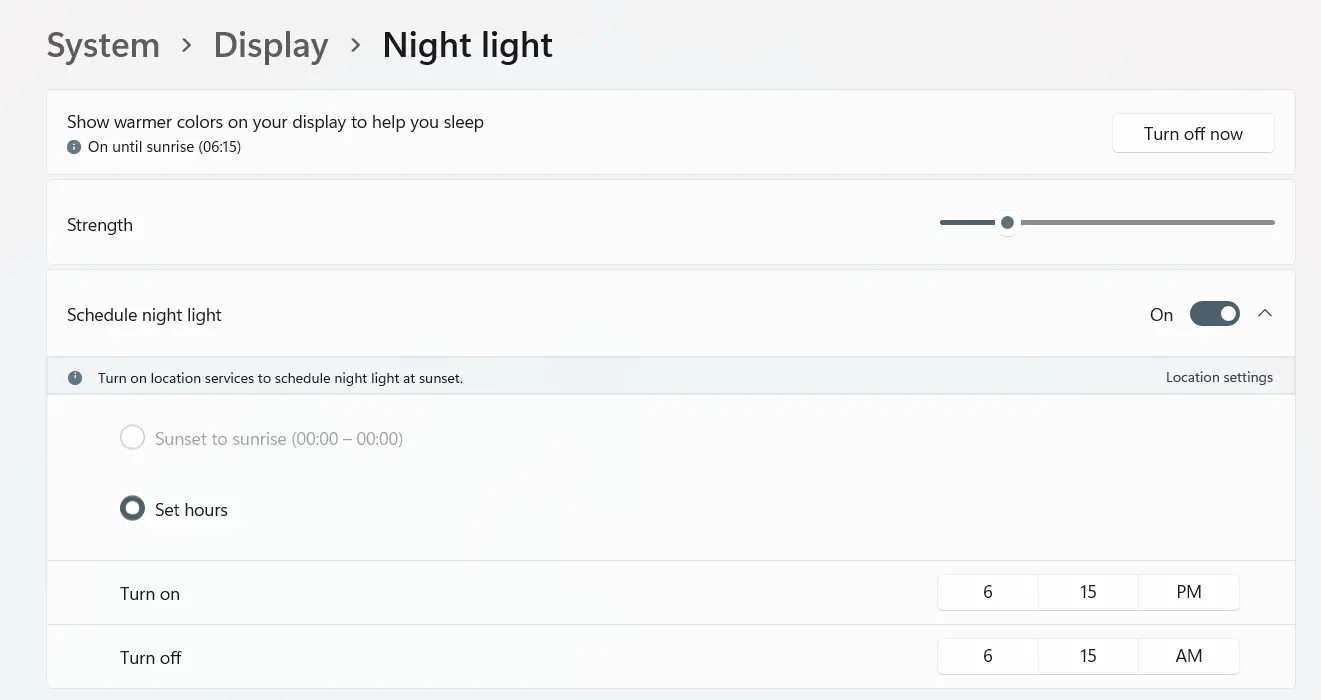This screenshot has width=1321, height=700.
Task: Open the Turn off AM selector
Action: coord(1189,656)
